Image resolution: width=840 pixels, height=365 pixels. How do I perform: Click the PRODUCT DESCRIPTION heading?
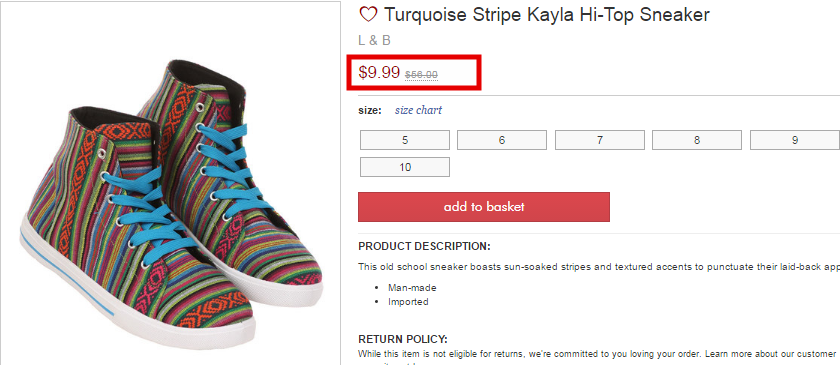(x=424, y=247)
